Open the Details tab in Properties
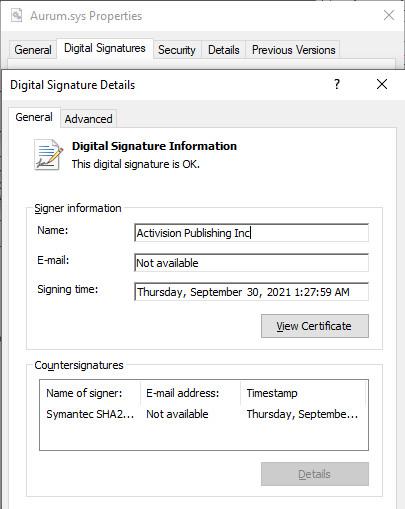This screenshot has height=509, width=405. pyautogui.click(x=224, y=50)
